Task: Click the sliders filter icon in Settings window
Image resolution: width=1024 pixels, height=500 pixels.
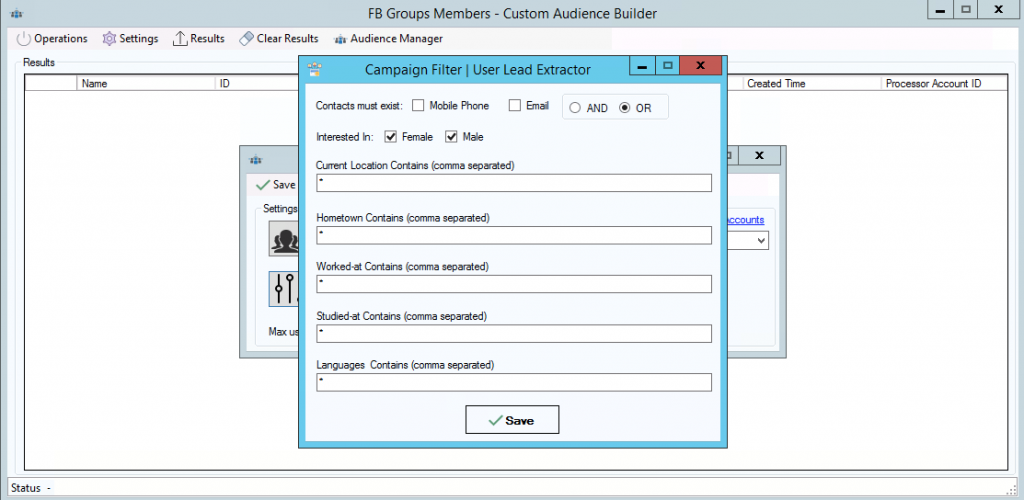Action: click(285, 289)
